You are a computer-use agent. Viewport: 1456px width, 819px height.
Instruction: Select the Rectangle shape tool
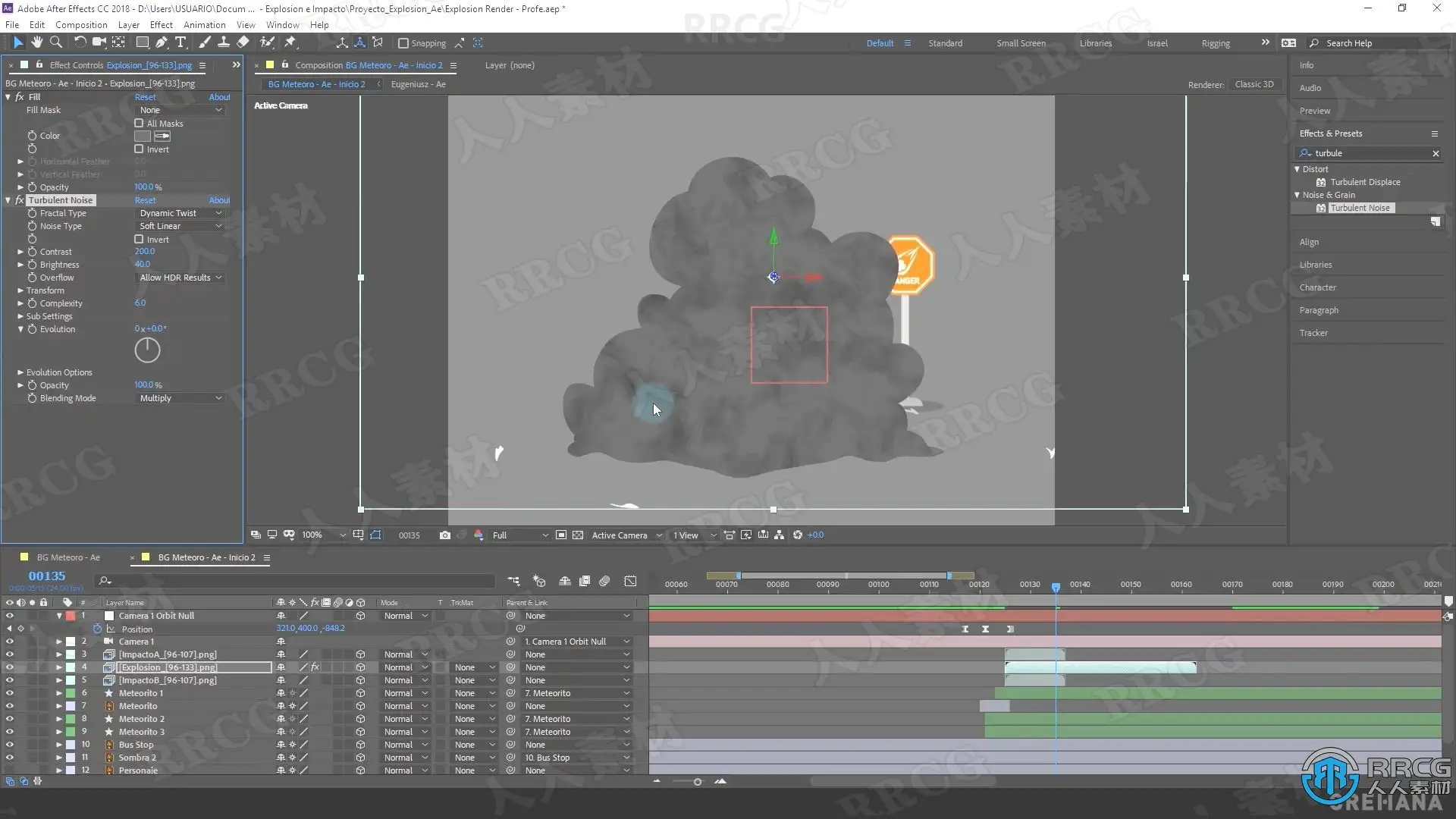point(142,42)
